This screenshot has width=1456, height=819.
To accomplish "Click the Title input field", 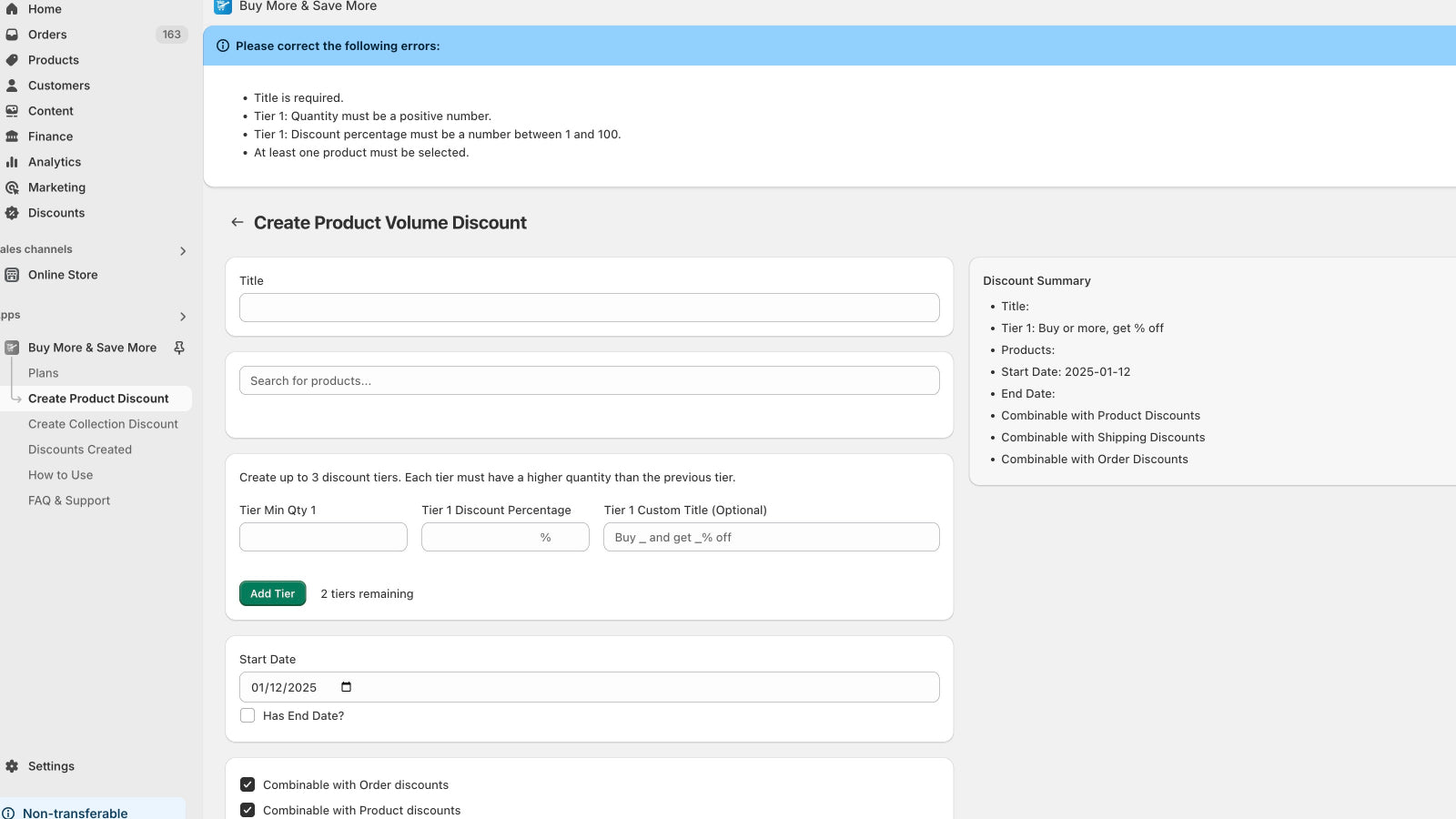I will point(590,308).
